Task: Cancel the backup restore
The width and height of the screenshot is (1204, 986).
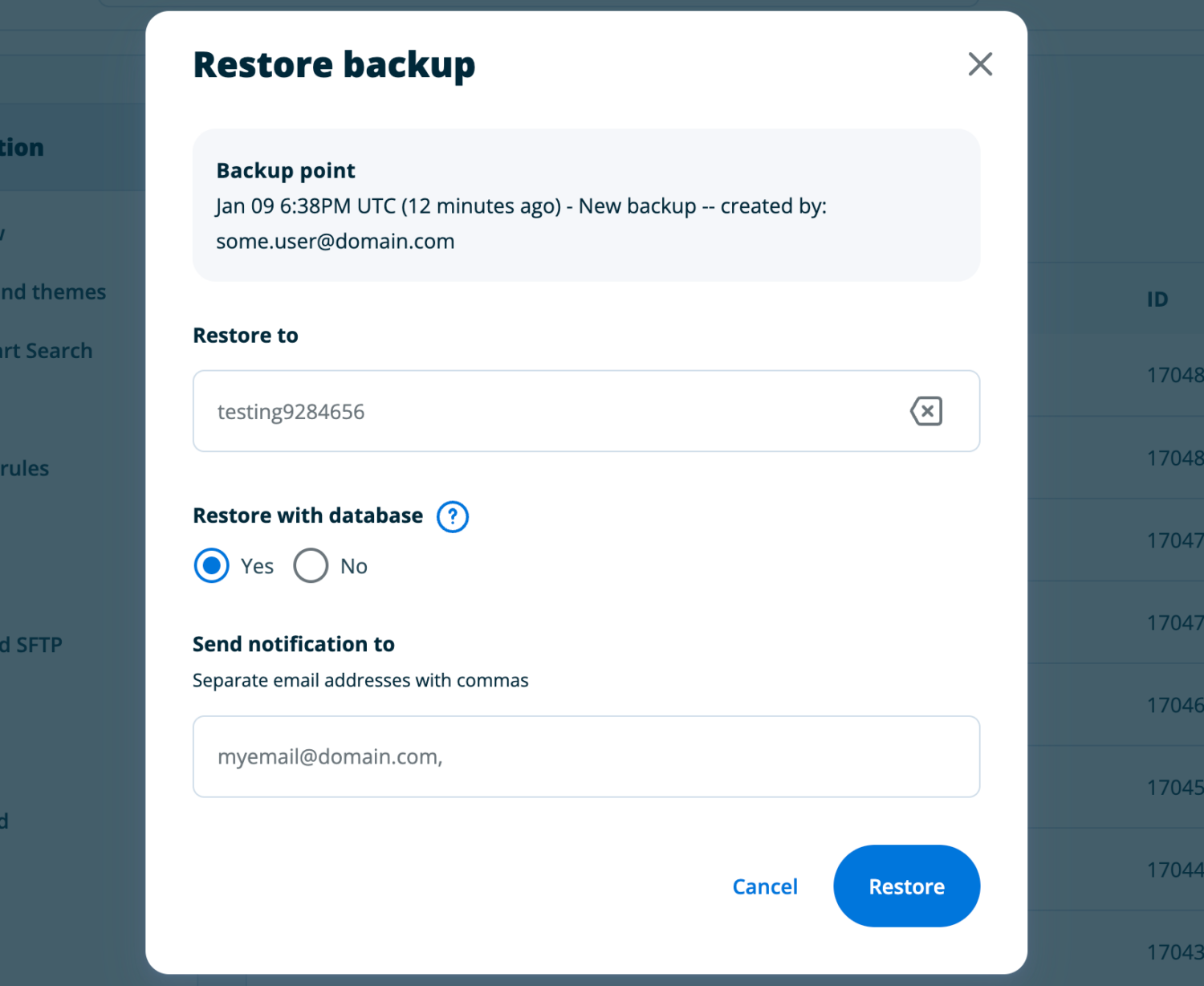Action: [x=764, y=886]
